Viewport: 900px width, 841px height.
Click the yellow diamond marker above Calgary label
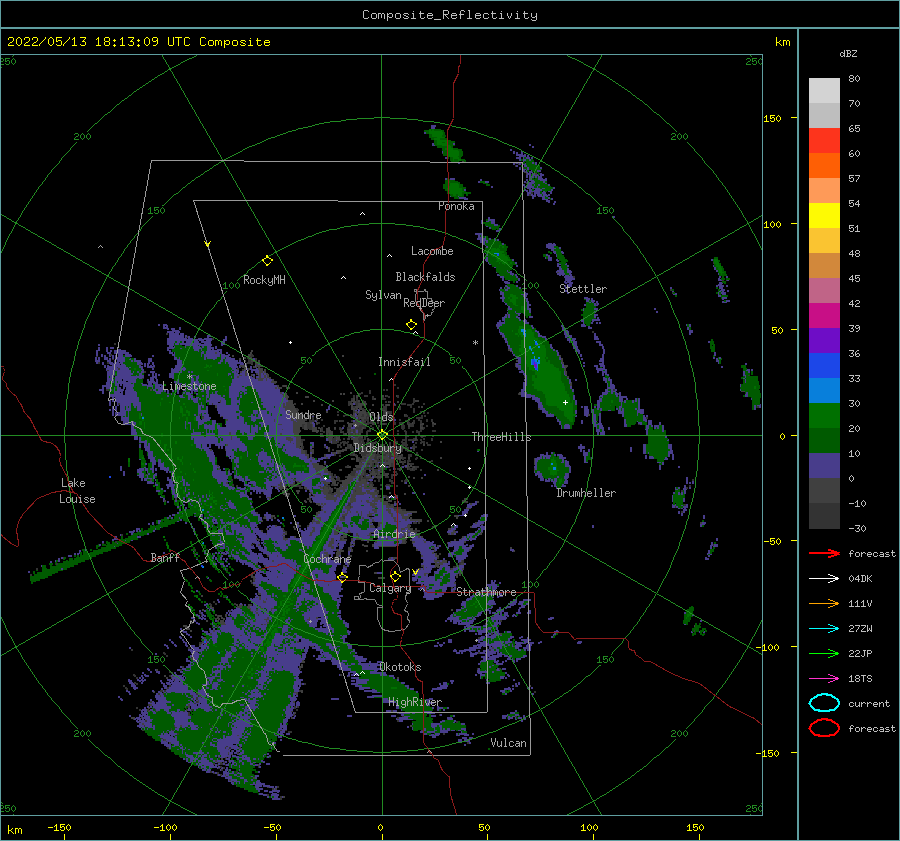point(395,576)
